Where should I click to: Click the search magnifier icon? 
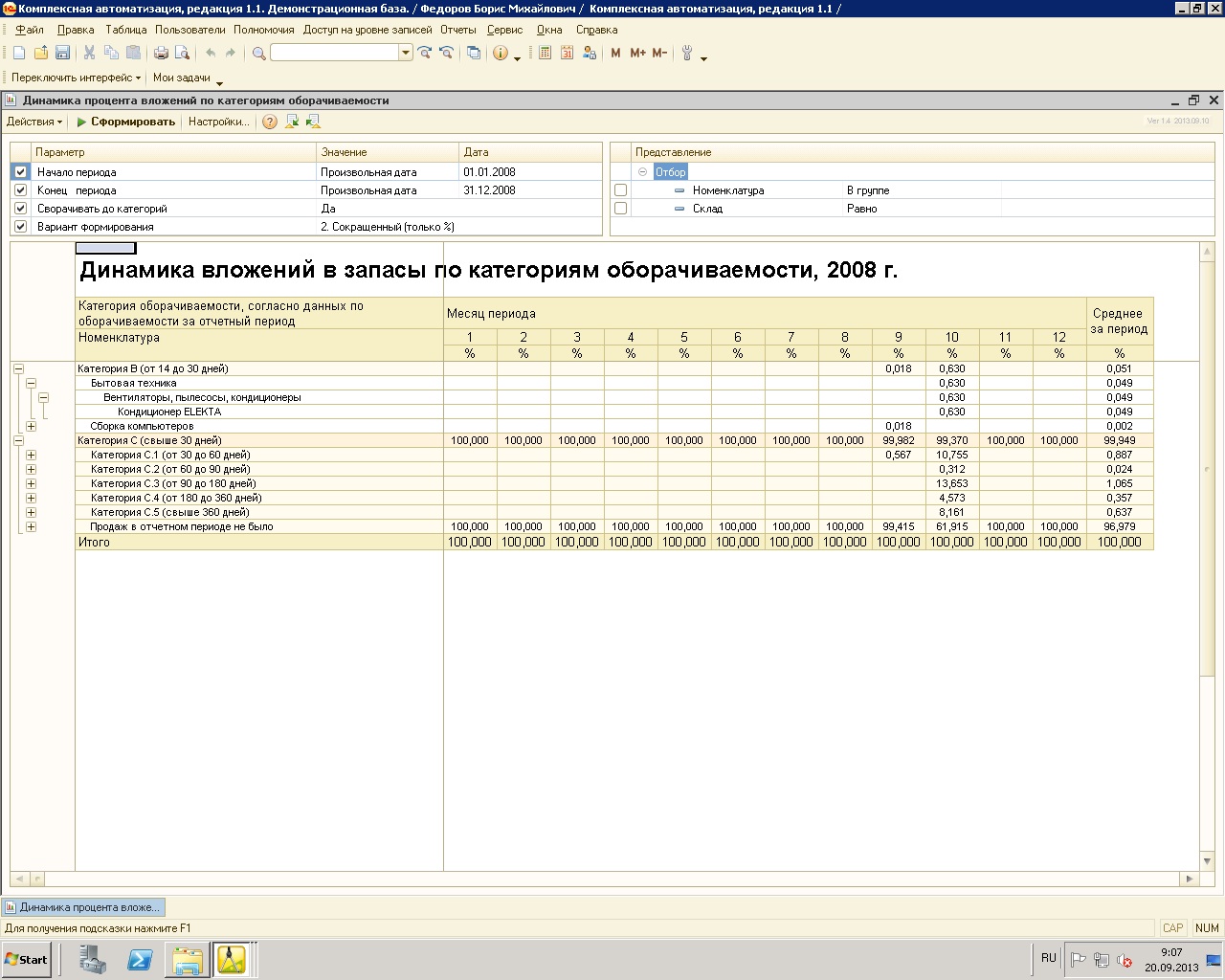[x=258, y=54]
